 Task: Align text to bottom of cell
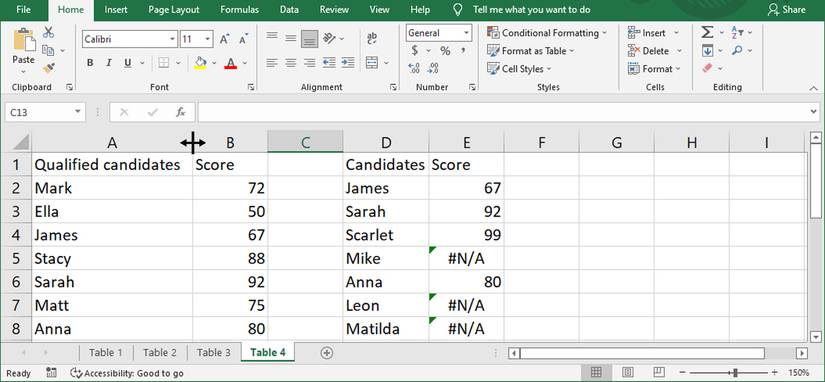pyautogui.click(x=309, y=38)
